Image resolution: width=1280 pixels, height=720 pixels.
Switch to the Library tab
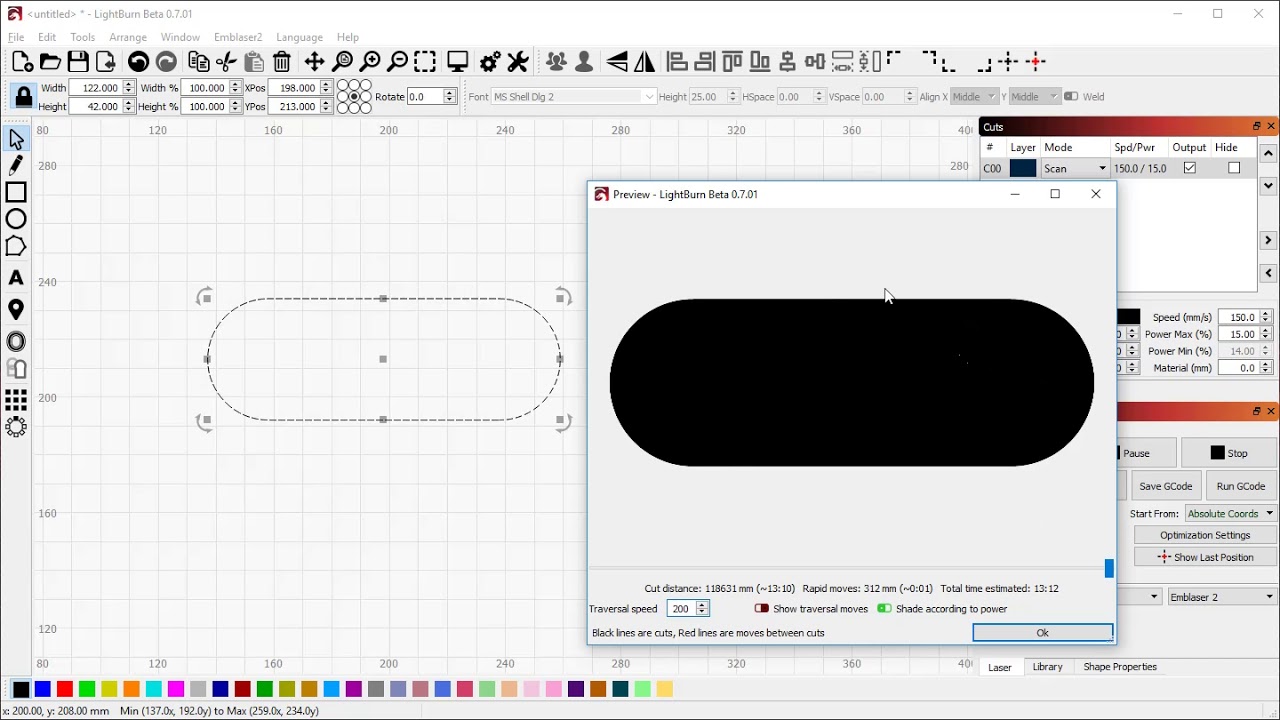point(1047,667)
